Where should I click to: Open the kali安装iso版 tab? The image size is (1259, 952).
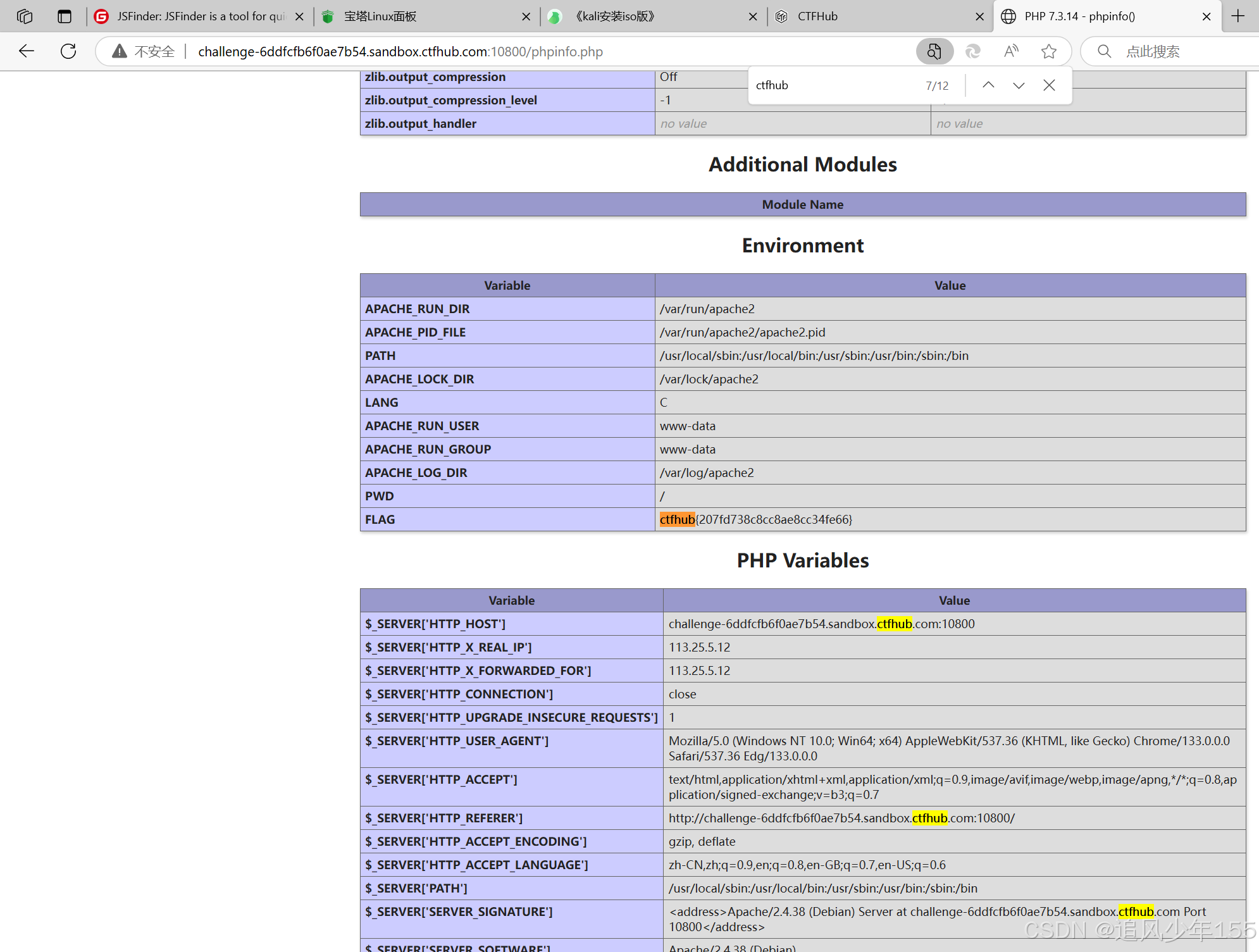615,16
